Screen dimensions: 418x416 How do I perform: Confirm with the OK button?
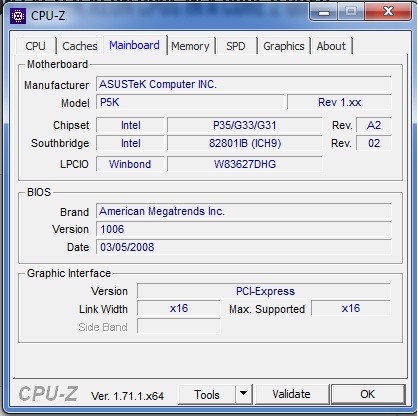click(368, 394)
